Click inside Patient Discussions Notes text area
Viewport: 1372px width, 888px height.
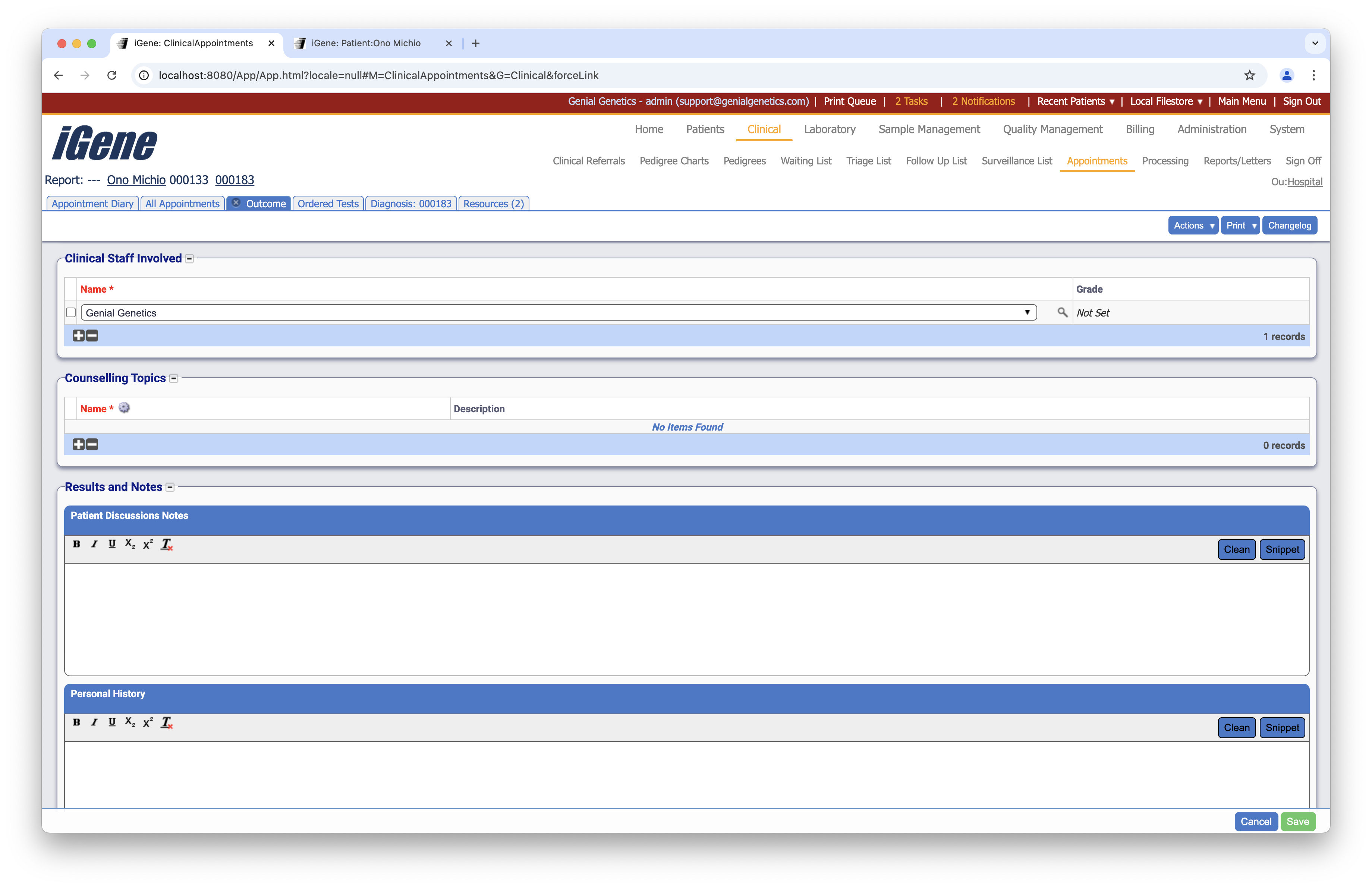[x=686, y=619]
